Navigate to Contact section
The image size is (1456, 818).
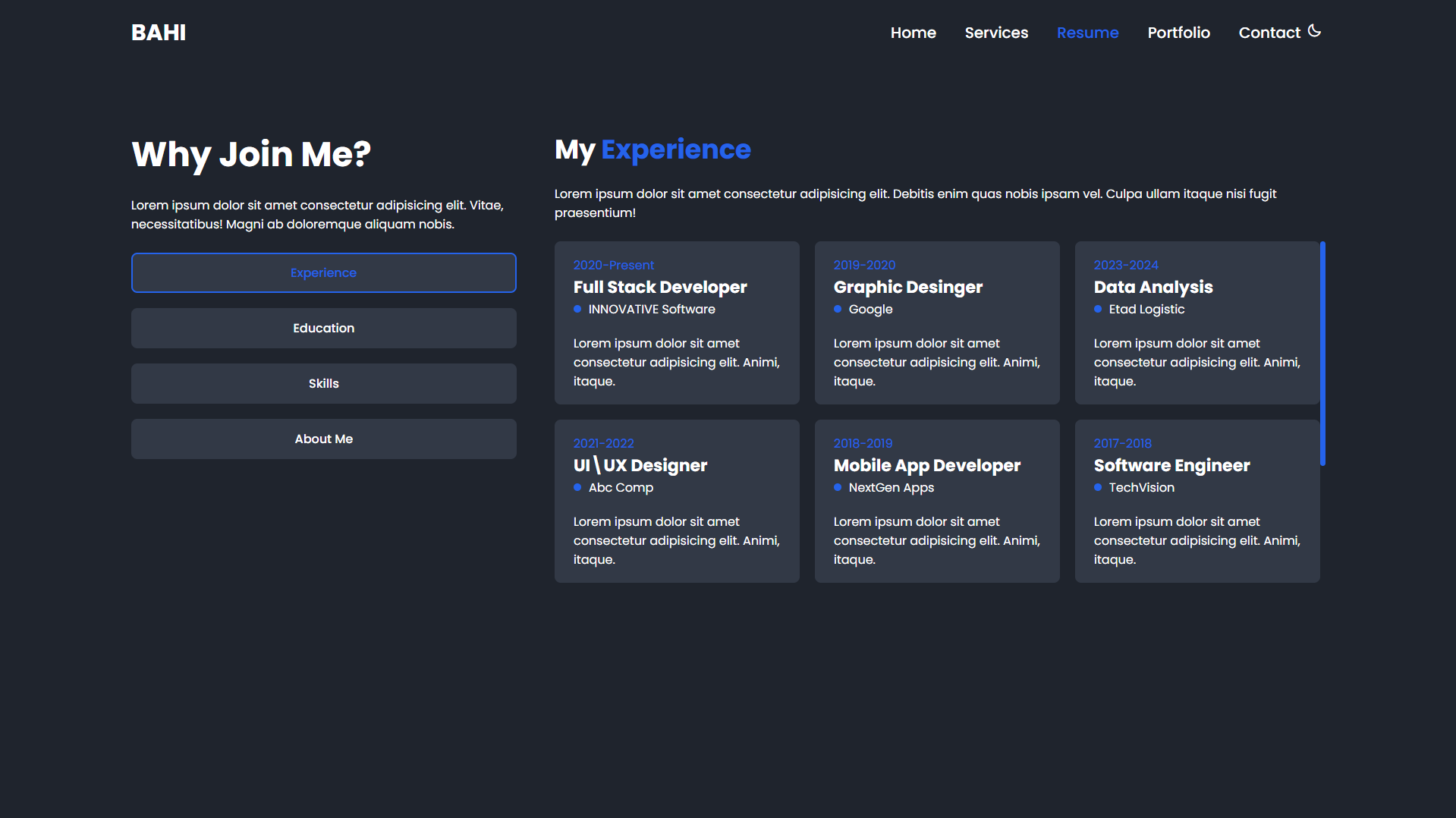pyautogui.click(x=1269, y=33)
